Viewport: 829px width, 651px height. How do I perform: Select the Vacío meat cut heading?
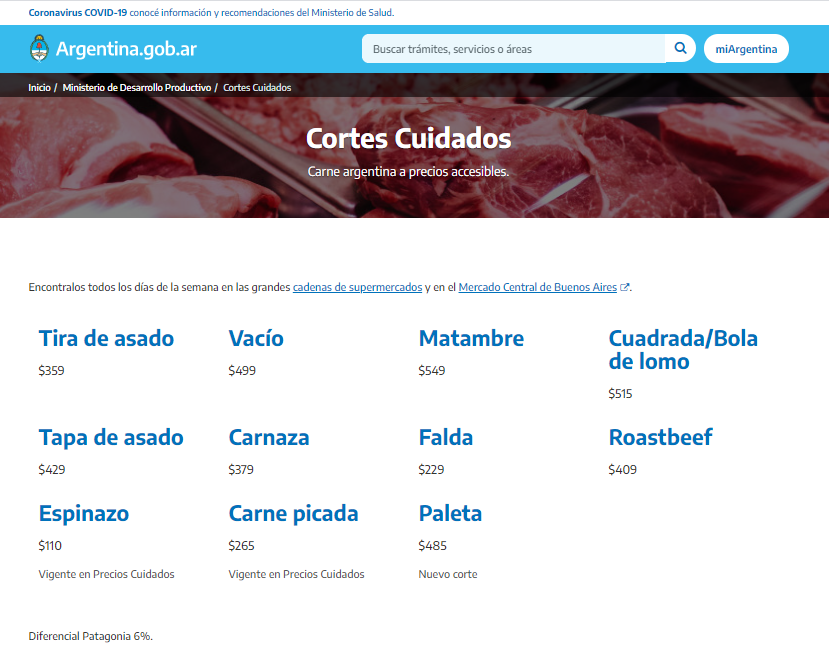pos(256,338)
